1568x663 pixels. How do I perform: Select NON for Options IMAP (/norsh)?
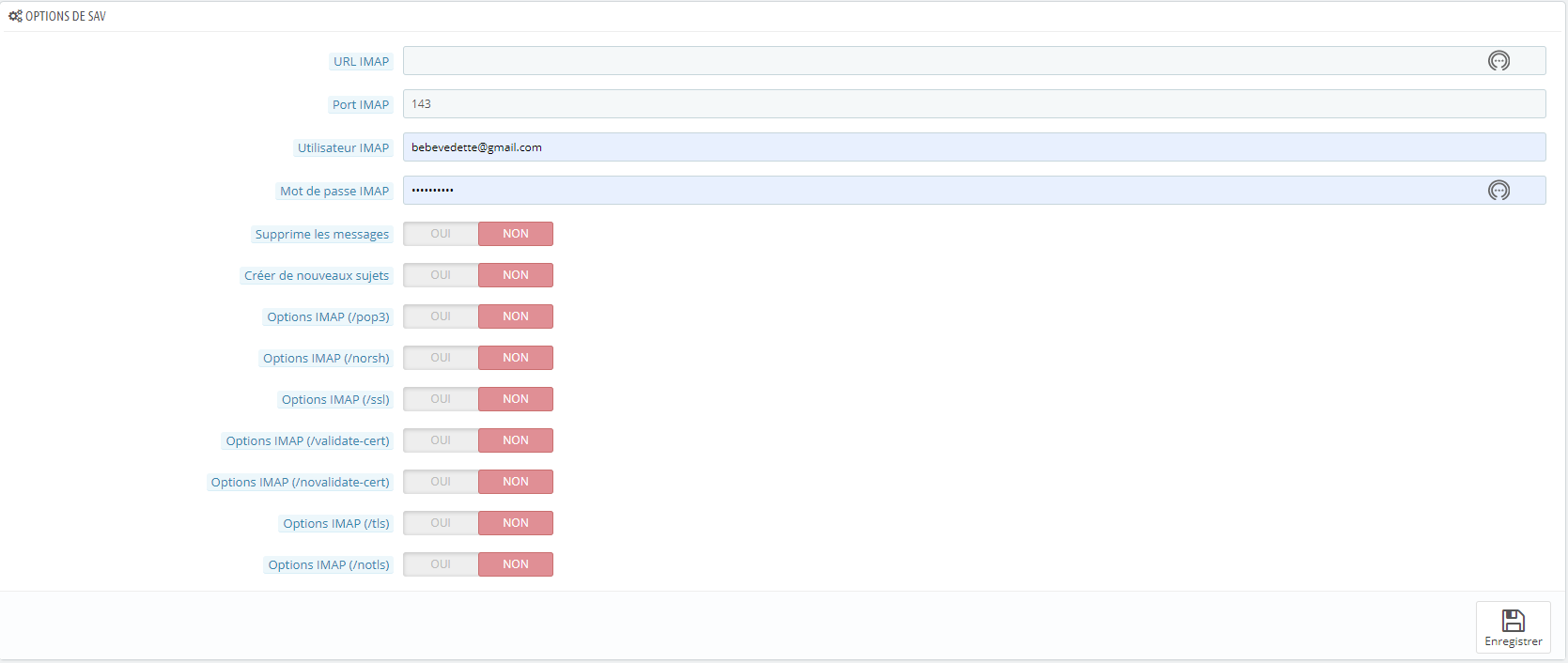tap(516, 358)
